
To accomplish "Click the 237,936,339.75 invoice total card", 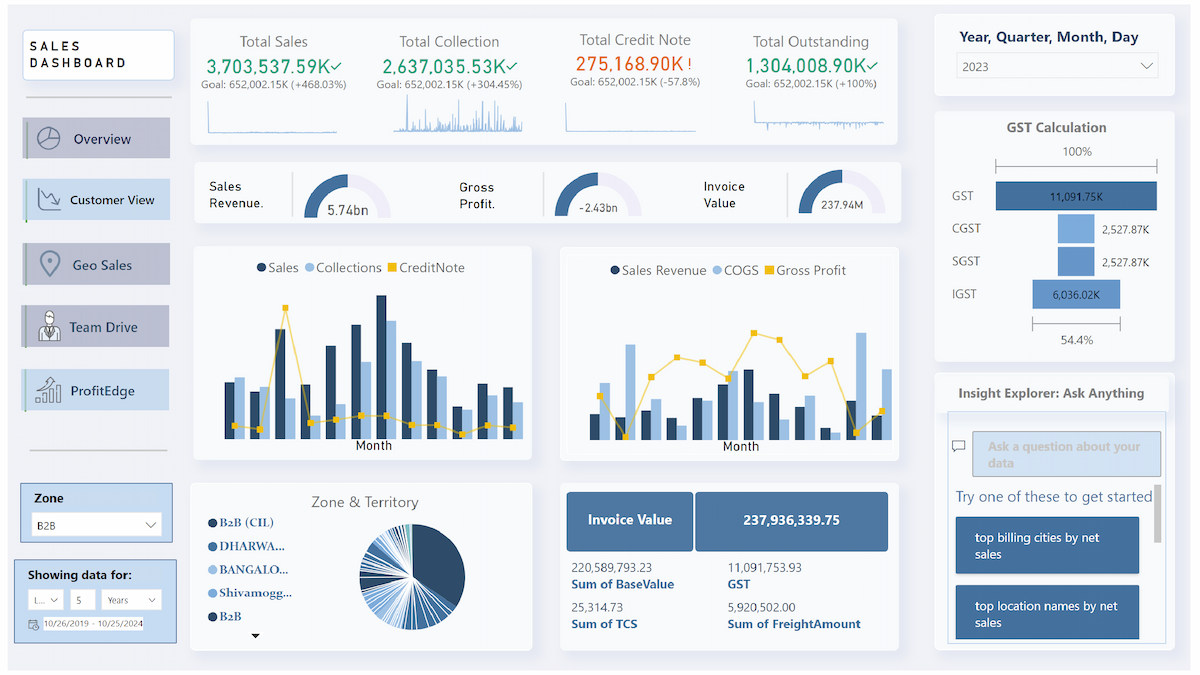I will point(791,521).
